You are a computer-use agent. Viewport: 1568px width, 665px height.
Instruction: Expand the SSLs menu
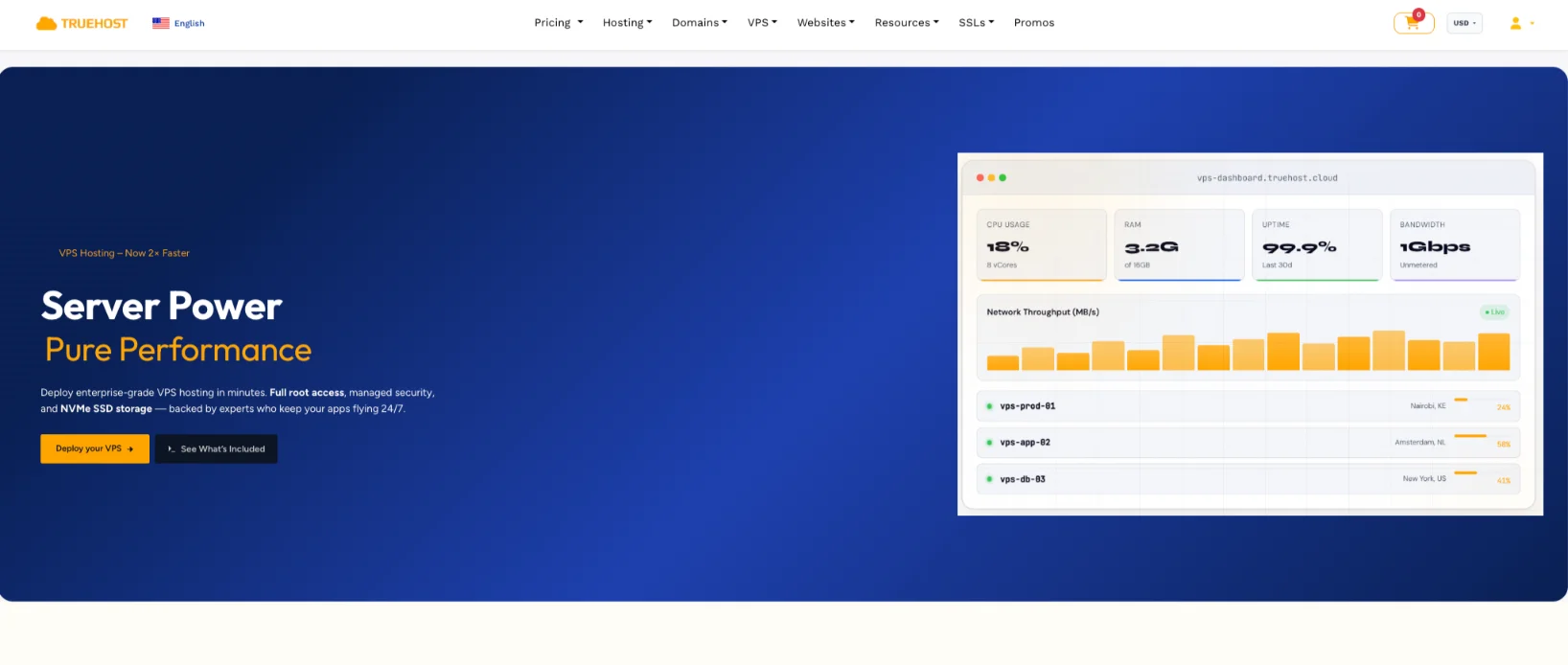coord(977,23)
